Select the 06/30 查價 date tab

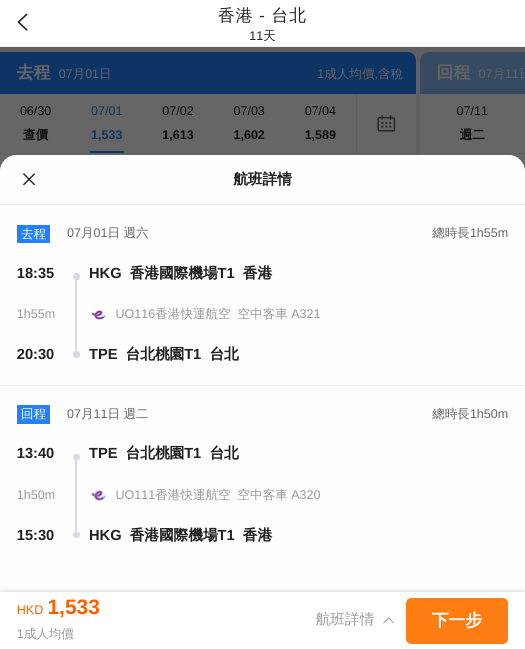(36, 123)
